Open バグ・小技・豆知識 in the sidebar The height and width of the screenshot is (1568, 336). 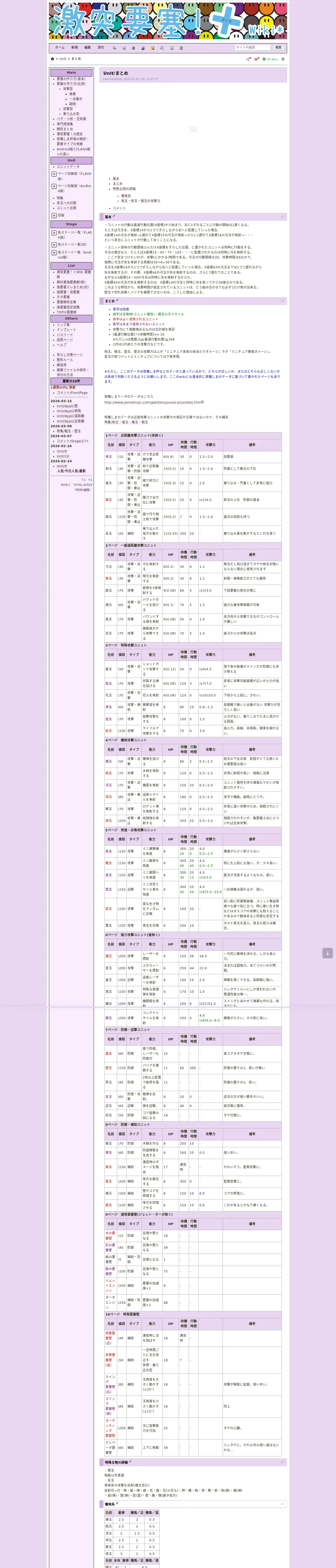(71, 119)
